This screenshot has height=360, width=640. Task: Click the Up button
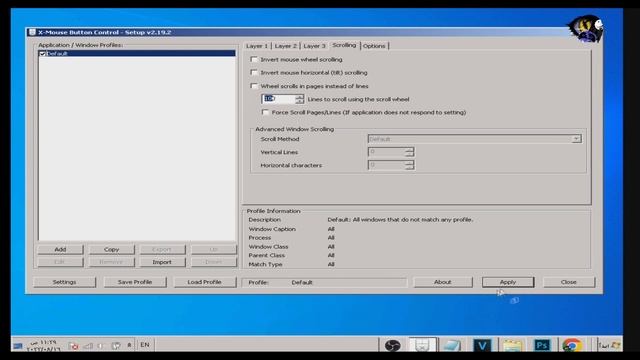click(213, 249)
